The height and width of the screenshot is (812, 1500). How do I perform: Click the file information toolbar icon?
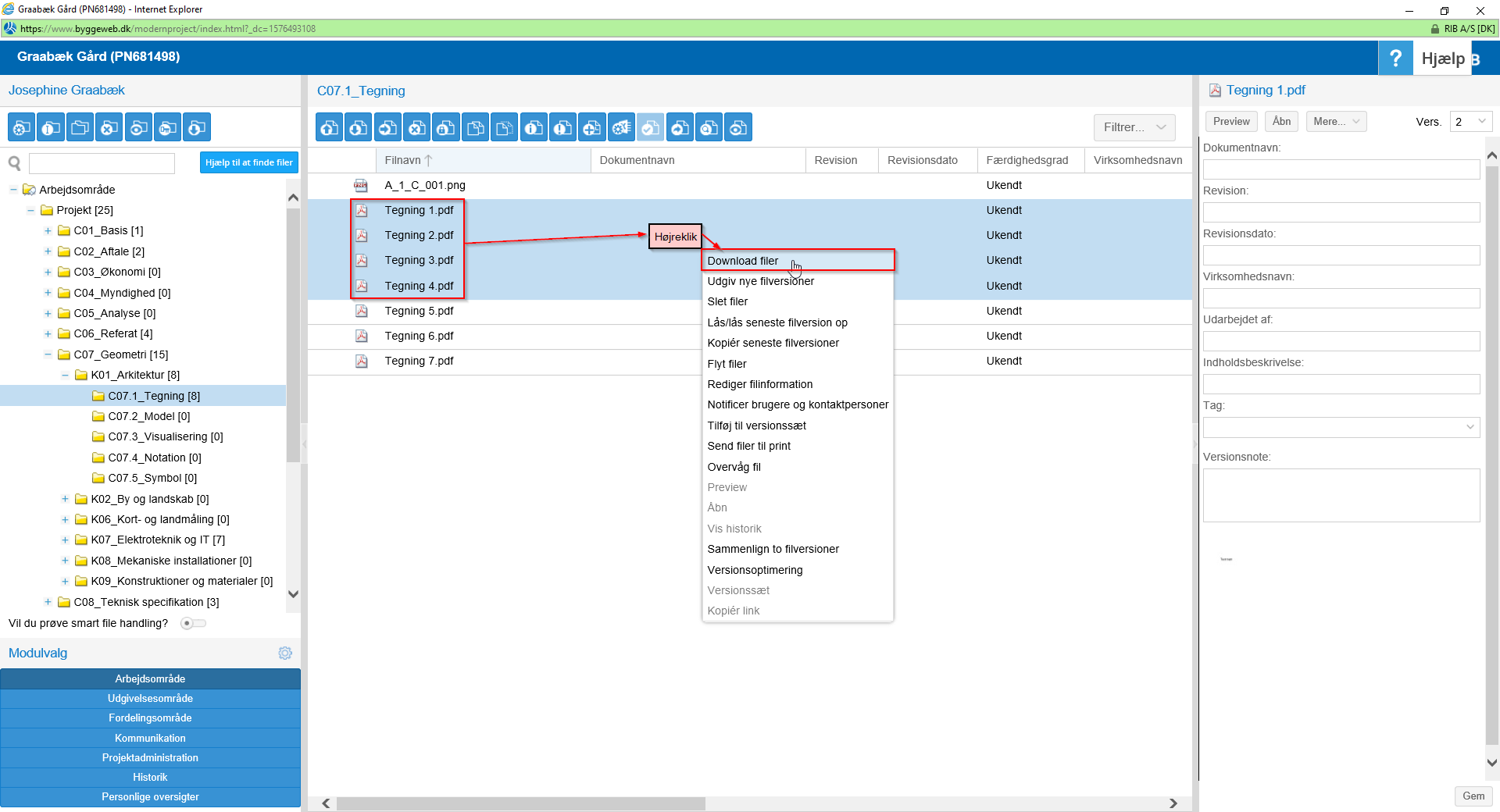[x=534, y=128]
